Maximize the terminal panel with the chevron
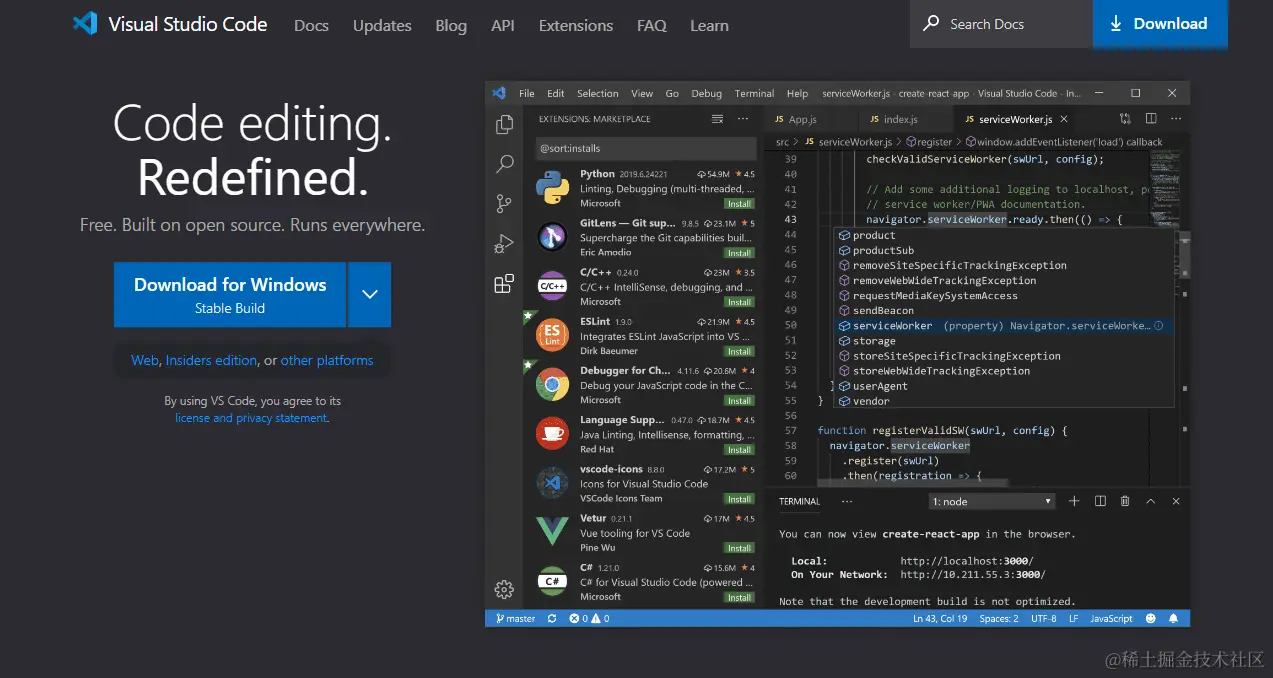The width and height of the screenshot is (1273, 678). 1149,500
